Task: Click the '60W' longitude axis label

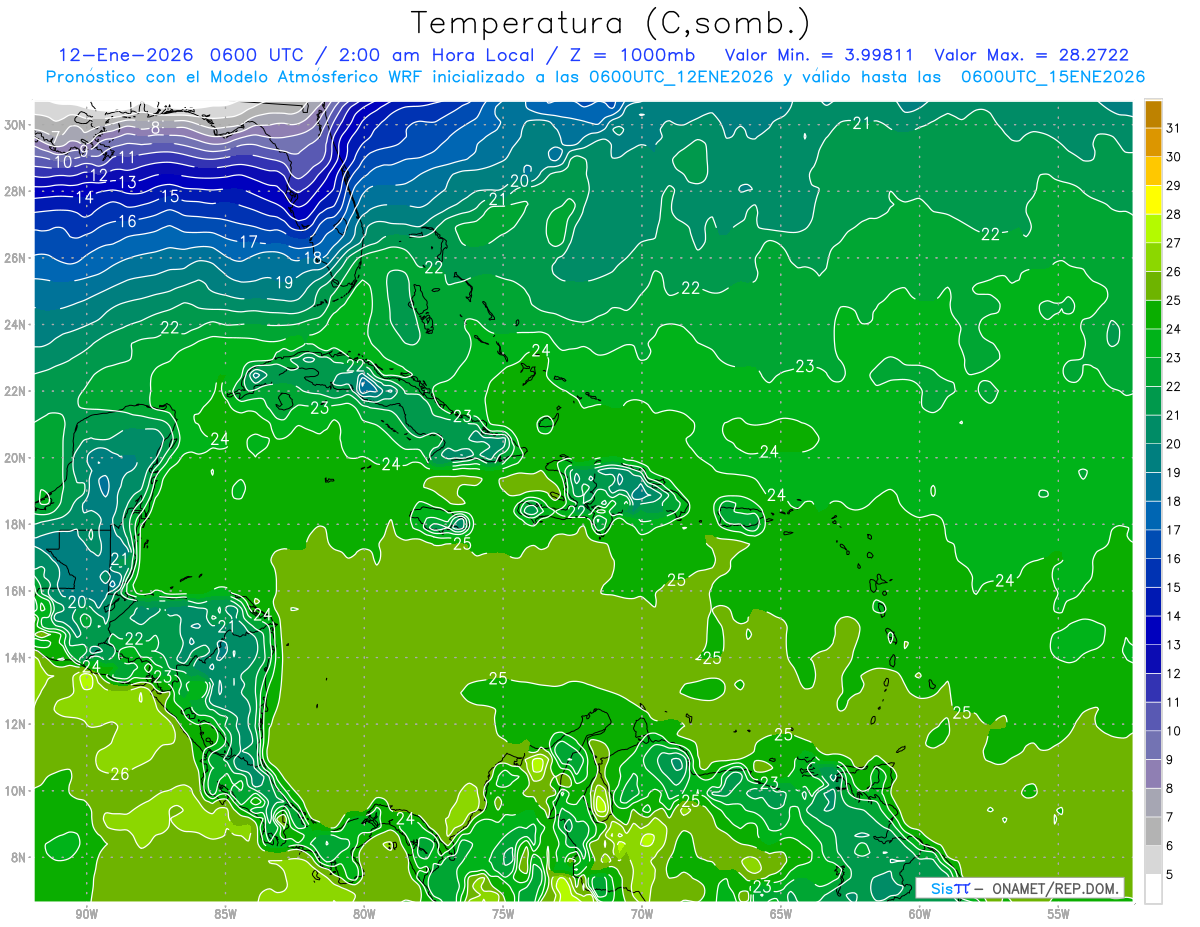Action: pyautogui.click(x=920, y=914)
